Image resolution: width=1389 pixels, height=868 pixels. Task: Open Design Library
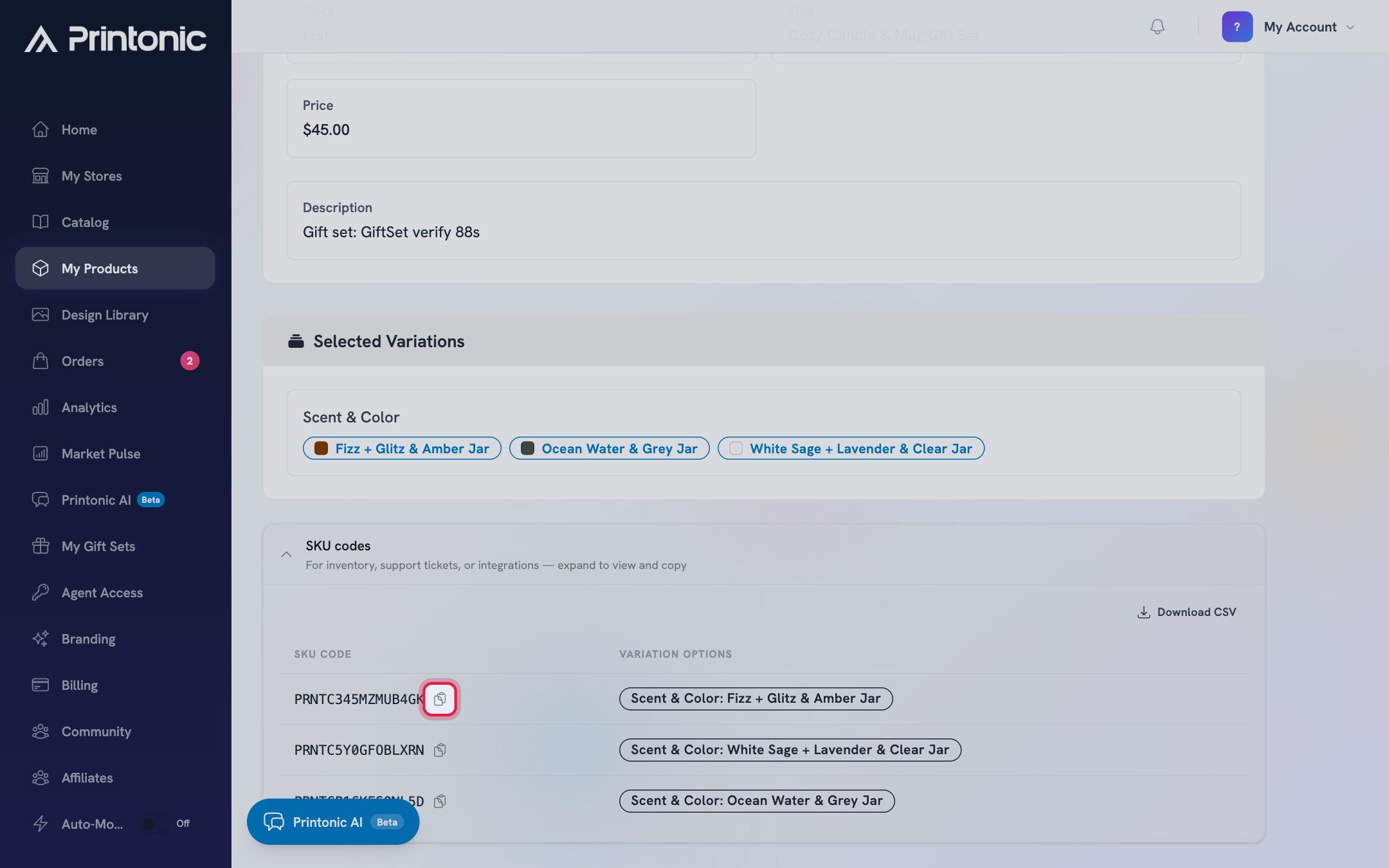coord(115,315)
